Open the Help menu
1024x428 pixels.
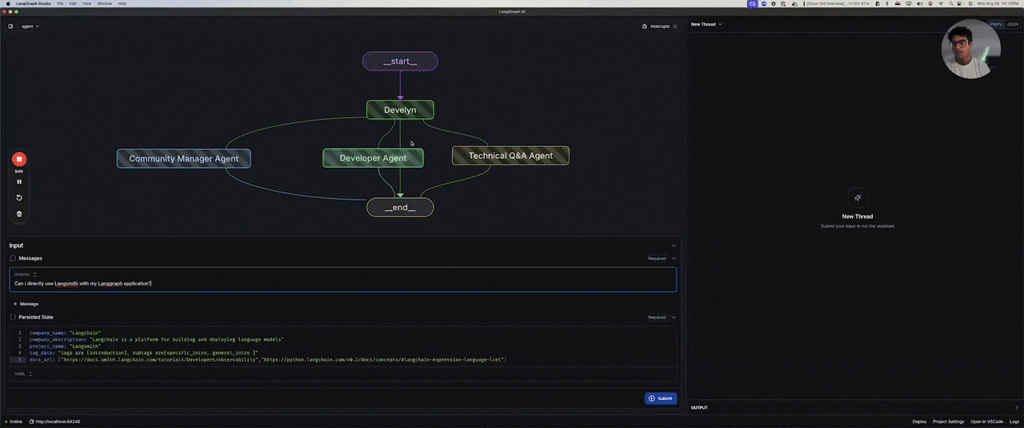(x=122, y=3)
